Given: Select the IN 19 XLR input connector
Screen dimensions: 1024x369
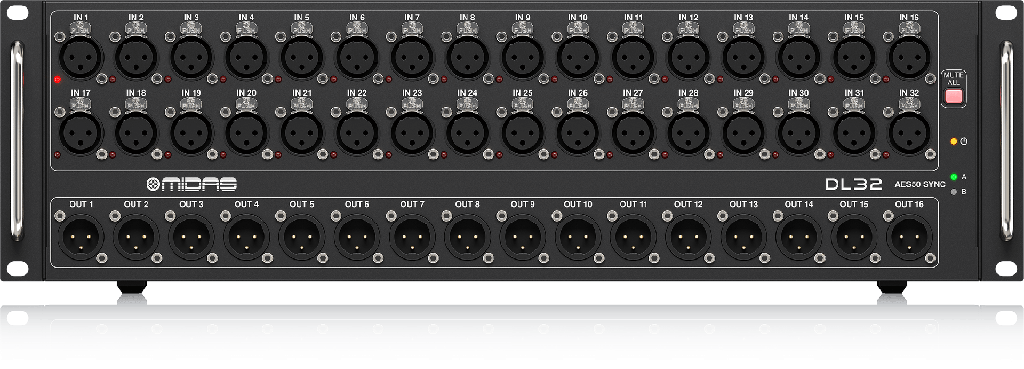Looking at the screenshot, I should coord(191,133).
